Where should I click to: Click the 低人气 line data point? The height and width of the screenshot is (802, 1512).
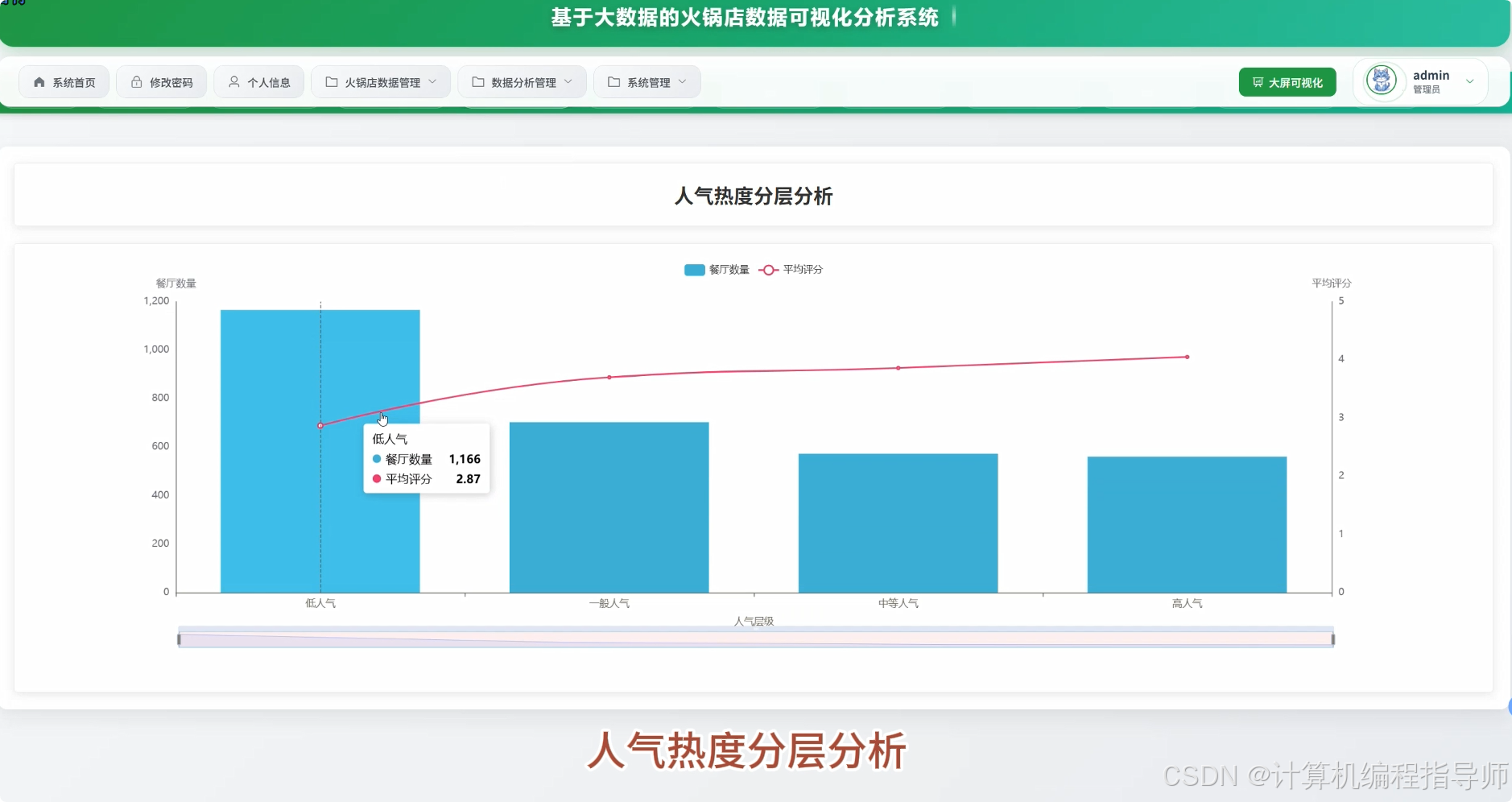click(x=320, y=425)
